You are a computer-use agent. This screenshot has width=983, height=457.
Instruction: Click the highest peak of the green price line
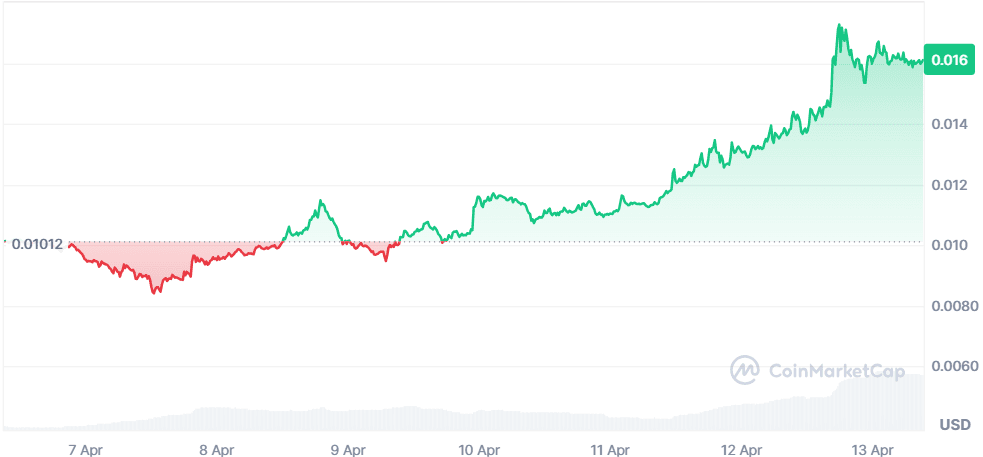pyautogui.click(x=839, y=26)
